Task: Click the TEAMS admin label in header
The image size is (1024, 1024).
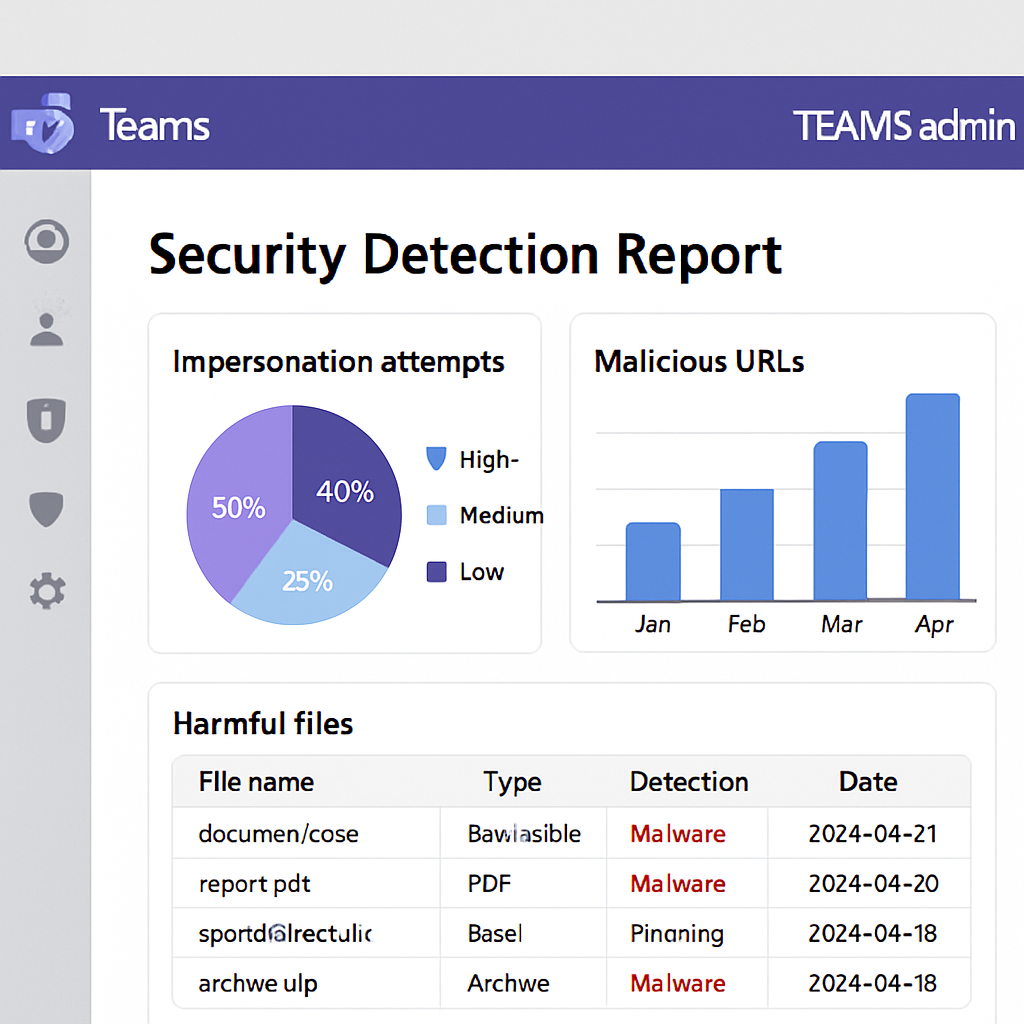Action: 904,125
